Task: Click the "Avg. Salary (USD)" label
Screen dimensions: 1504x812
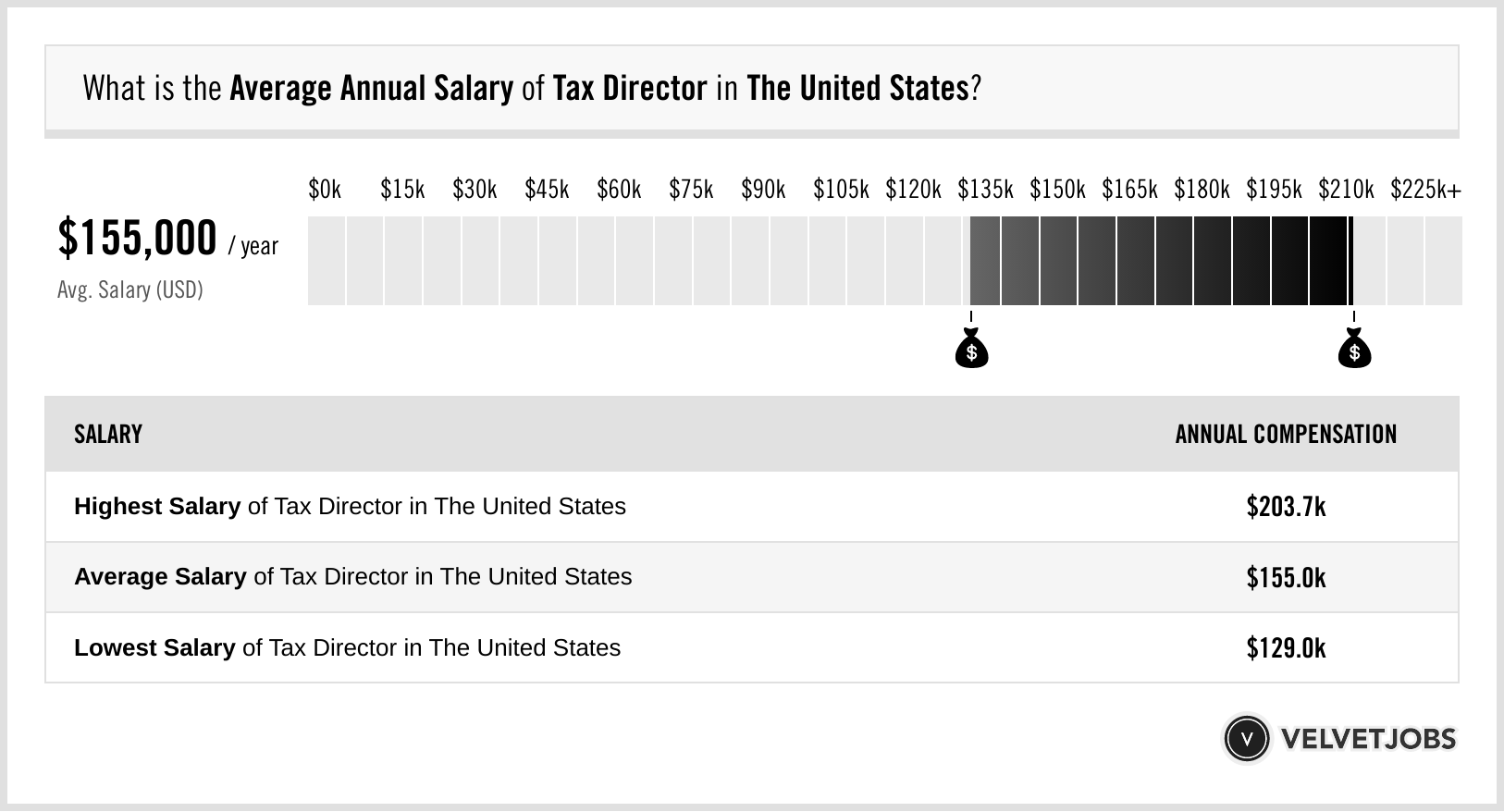Action: click(129, 290)
